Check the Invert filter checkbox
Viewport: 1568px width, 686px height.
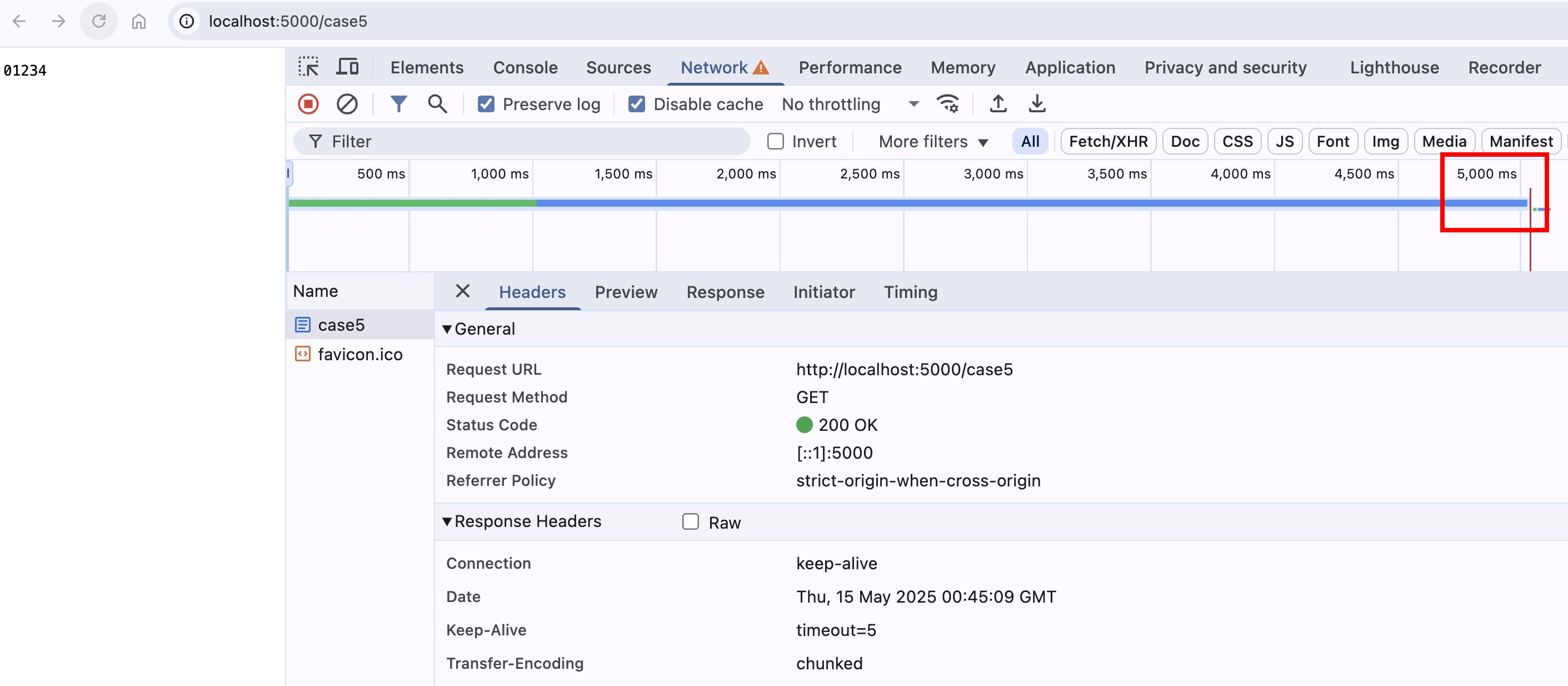[x=776, y=141]
